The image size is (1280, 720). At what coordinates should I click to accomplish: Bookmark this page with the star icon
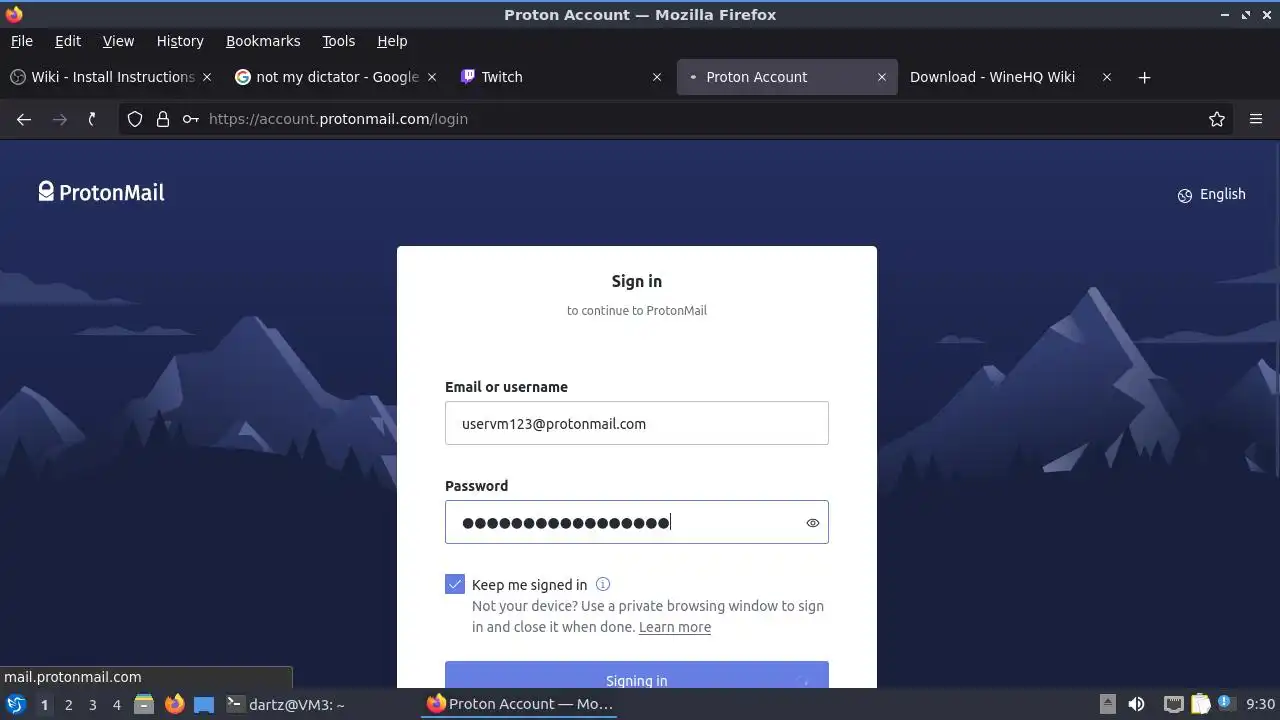pyautogui.click(x=1217, y=119)
